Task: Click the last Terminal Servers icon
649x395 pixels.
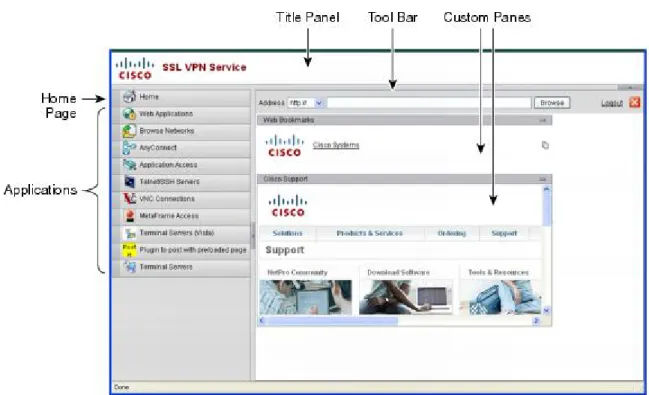Action: 130,267
